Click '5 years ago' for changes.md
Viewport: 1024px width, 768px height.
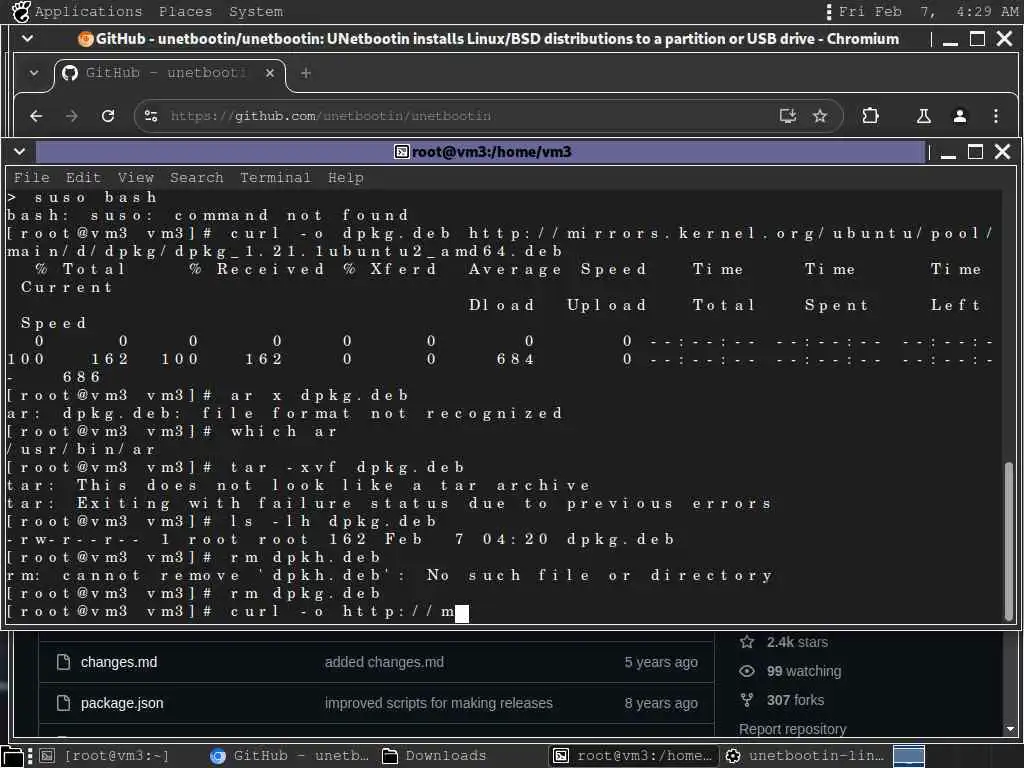tap(661, 662)
